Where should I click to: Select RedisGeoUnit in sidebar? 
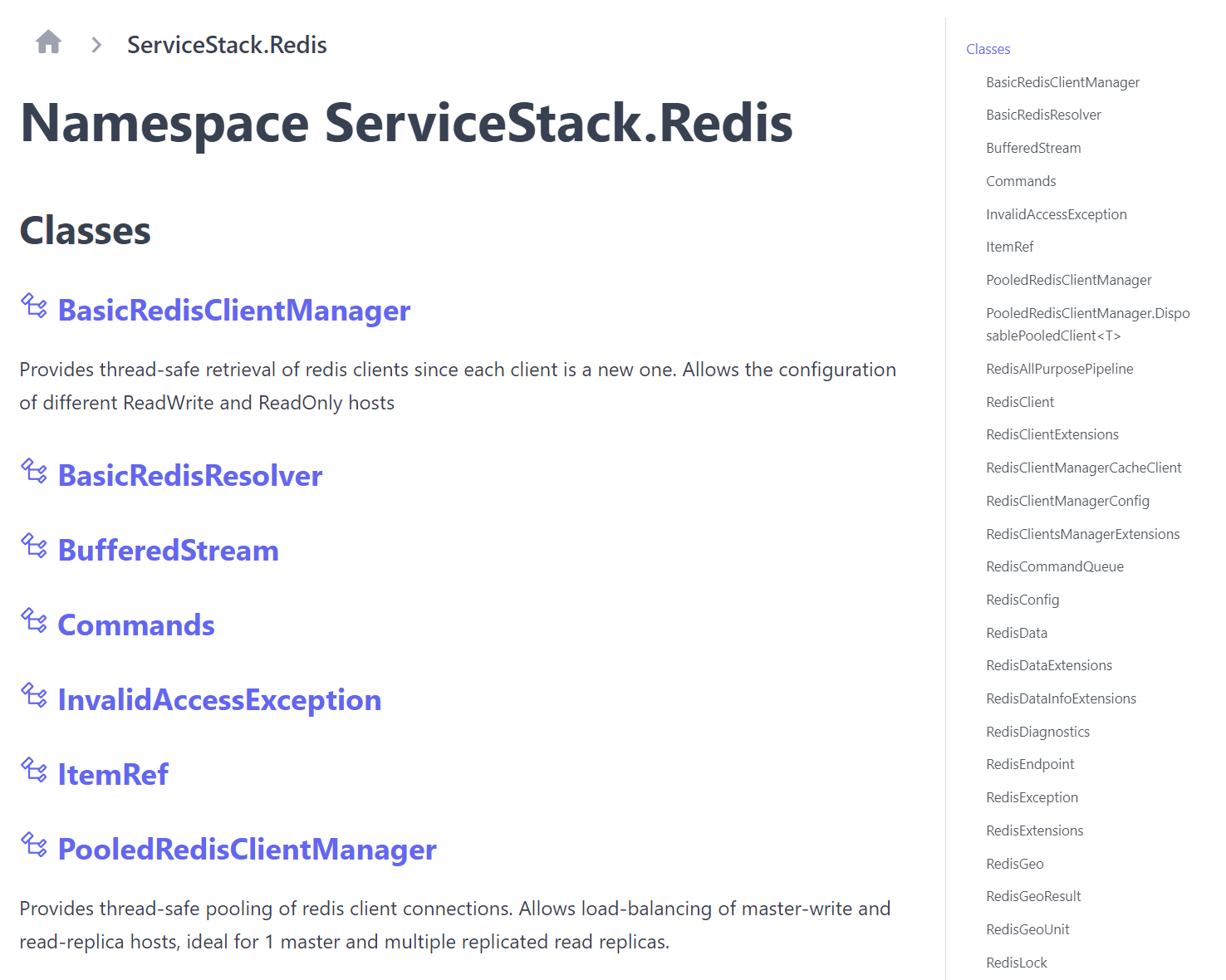(1027, 929)
